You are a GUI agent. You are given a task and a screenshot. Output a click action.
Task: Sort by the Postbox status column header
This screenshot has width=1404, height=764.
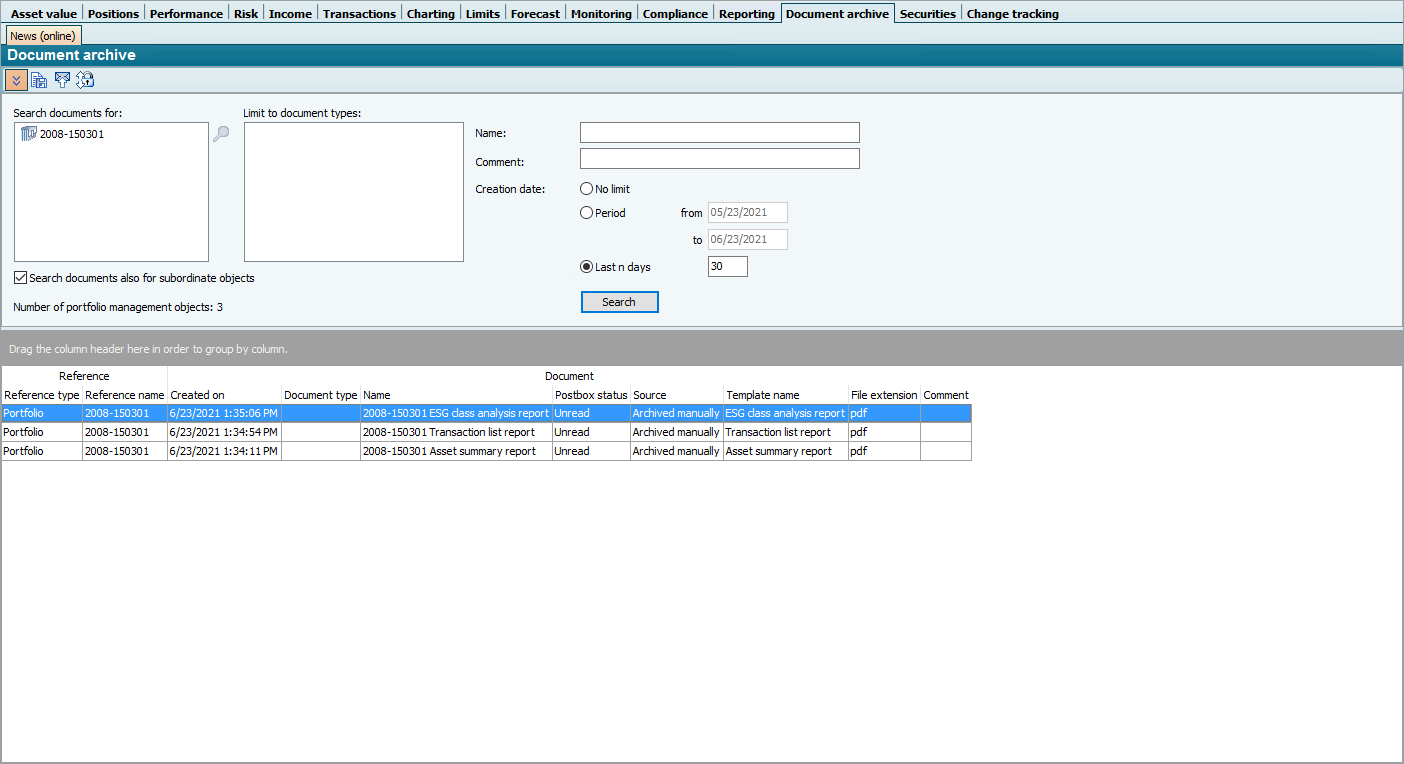[x=590, y=395]
